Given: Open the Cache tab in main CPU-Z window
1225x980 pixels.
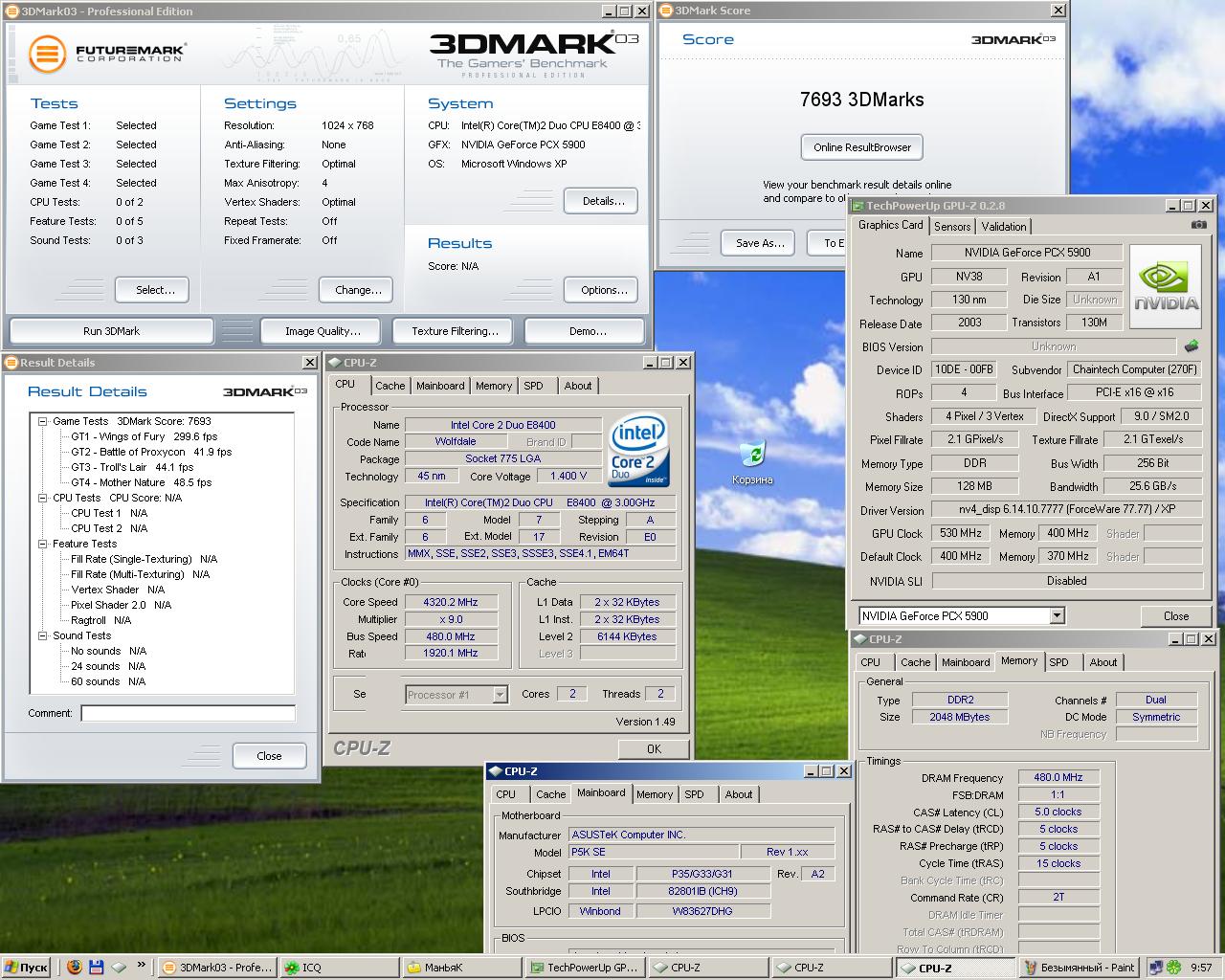Looking at the screenshot, I should click(x=390, y=386).
